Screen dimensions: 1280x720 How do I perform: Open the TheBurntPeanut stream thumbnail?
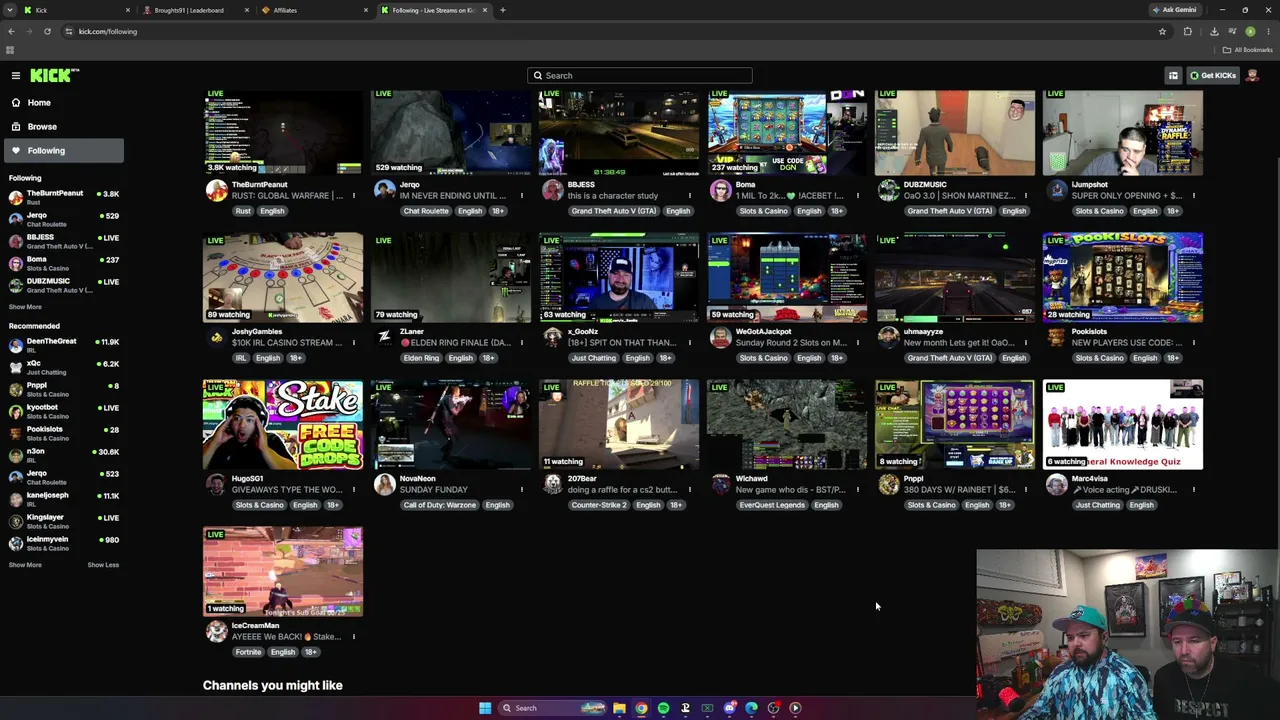(x=283, y=132)
